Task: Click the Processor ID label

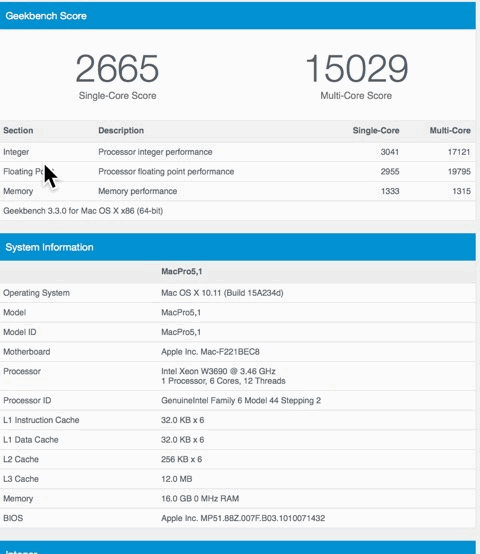Action: pyautogui.click(x=27, y=401)
